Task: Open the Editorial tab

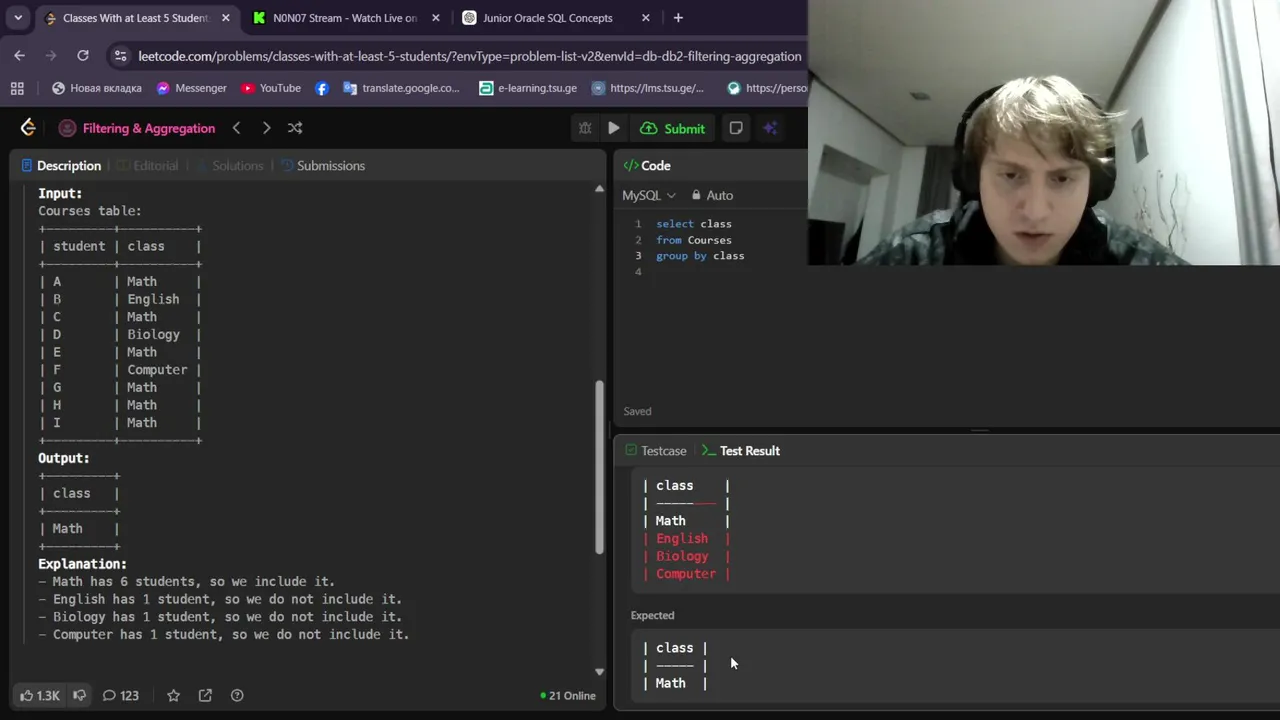Action: pos(147,166)
